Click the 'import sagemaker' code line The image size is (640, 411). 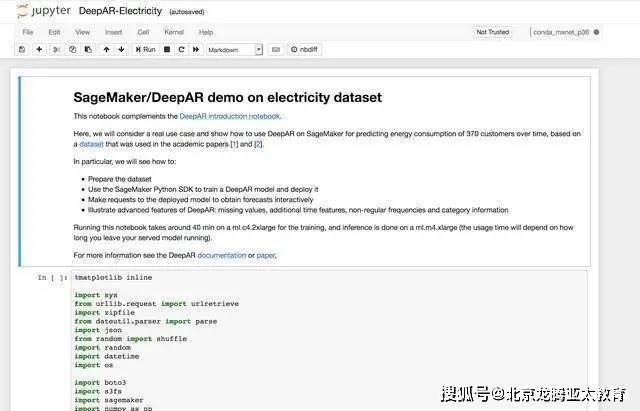(109, 400)
